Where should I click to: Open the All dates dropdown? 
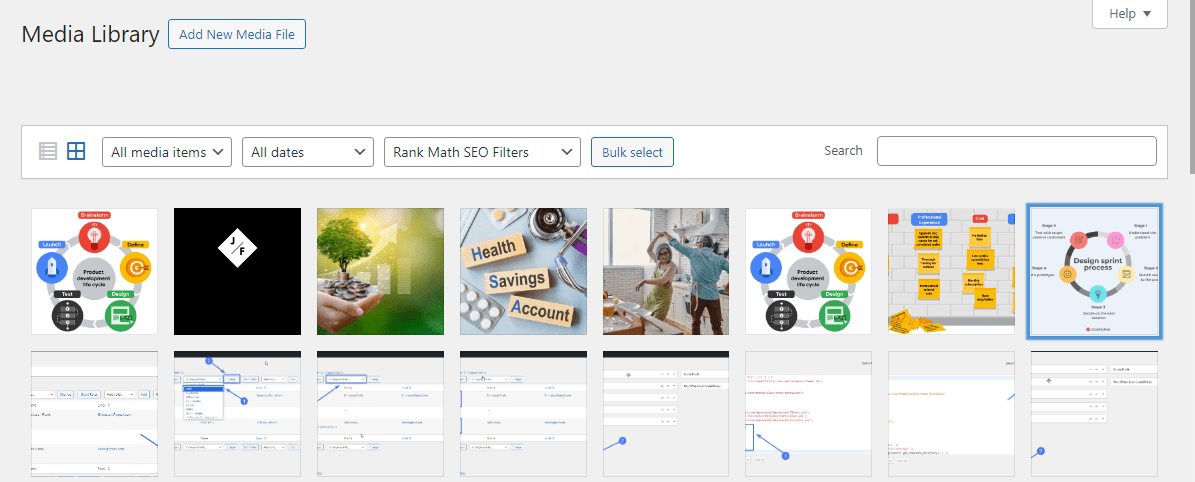[x=308, y=152]
